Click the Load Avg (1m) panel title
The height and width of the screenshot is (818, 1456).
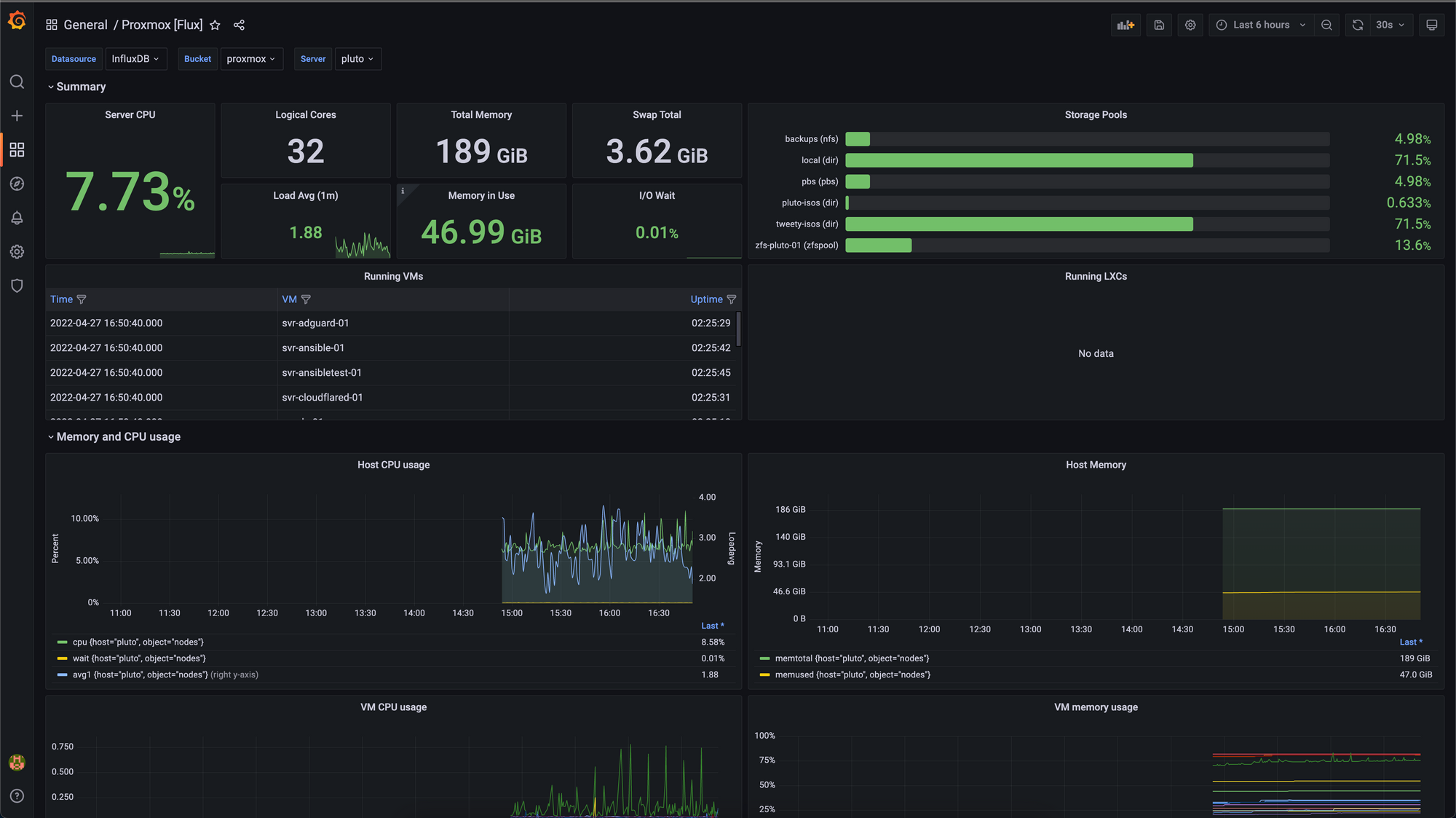click(306, 196)
